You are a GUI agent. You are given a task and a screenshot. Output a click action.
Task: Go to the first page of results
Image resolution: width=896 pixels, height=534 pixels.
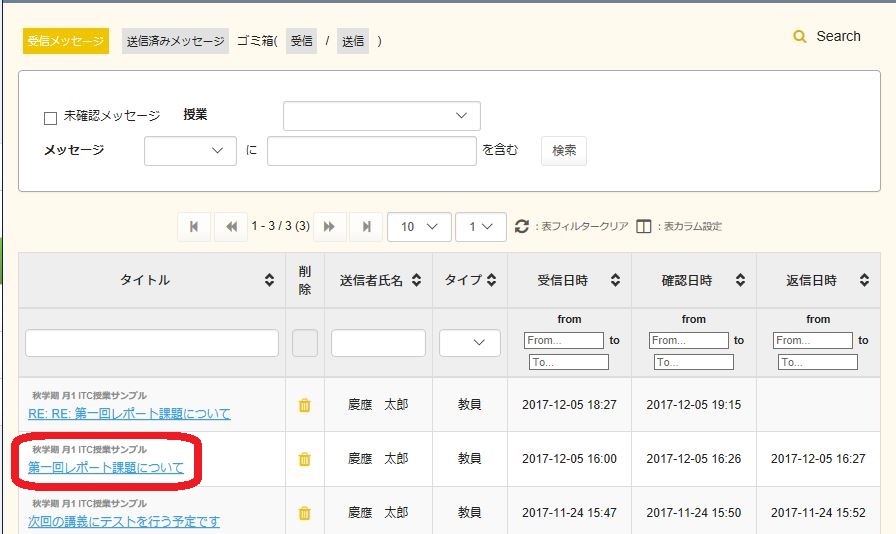194,227
